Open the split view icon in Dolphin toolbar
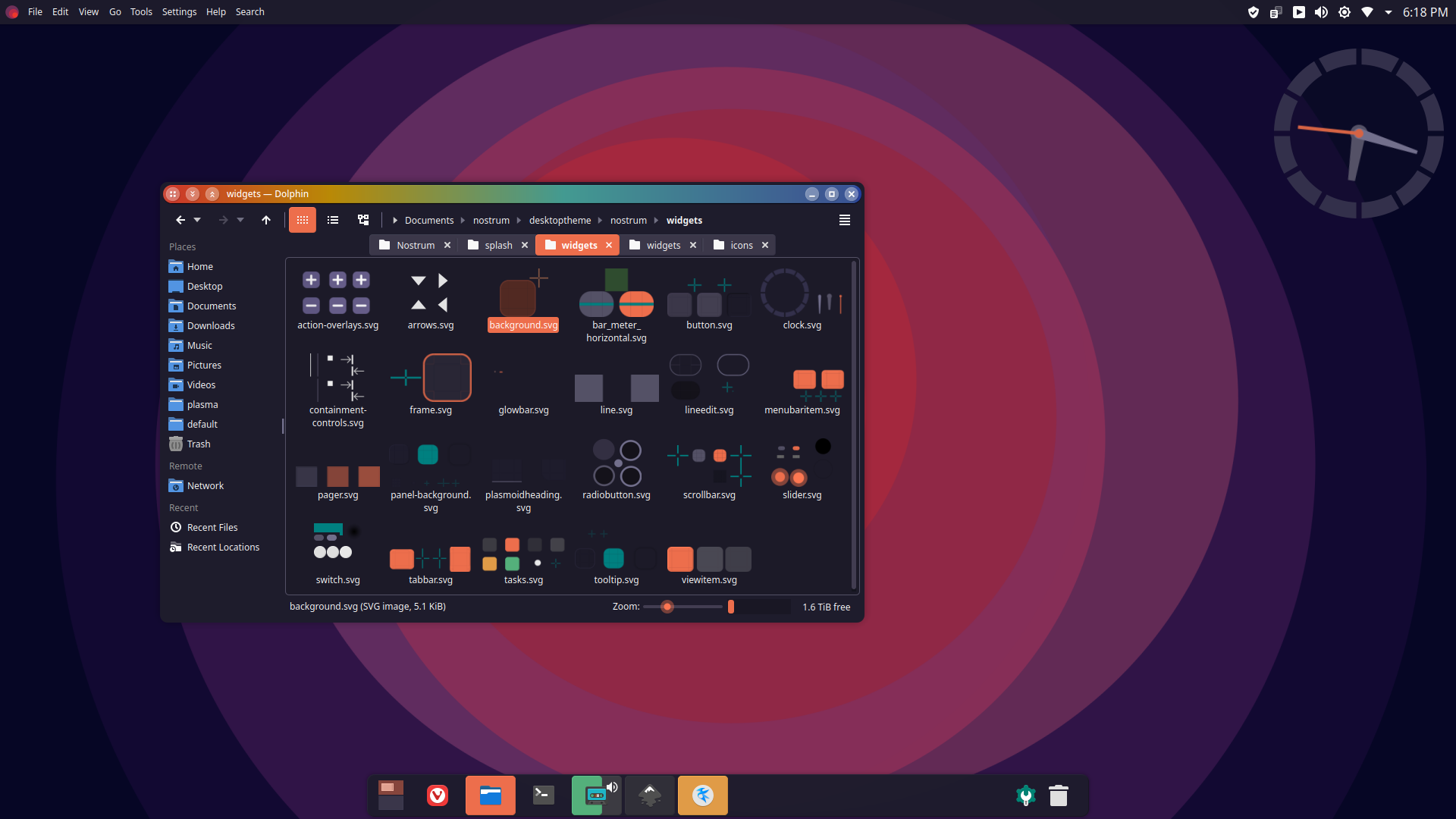This screenshot has width=1456, height=819. click(x=362, y=220)
